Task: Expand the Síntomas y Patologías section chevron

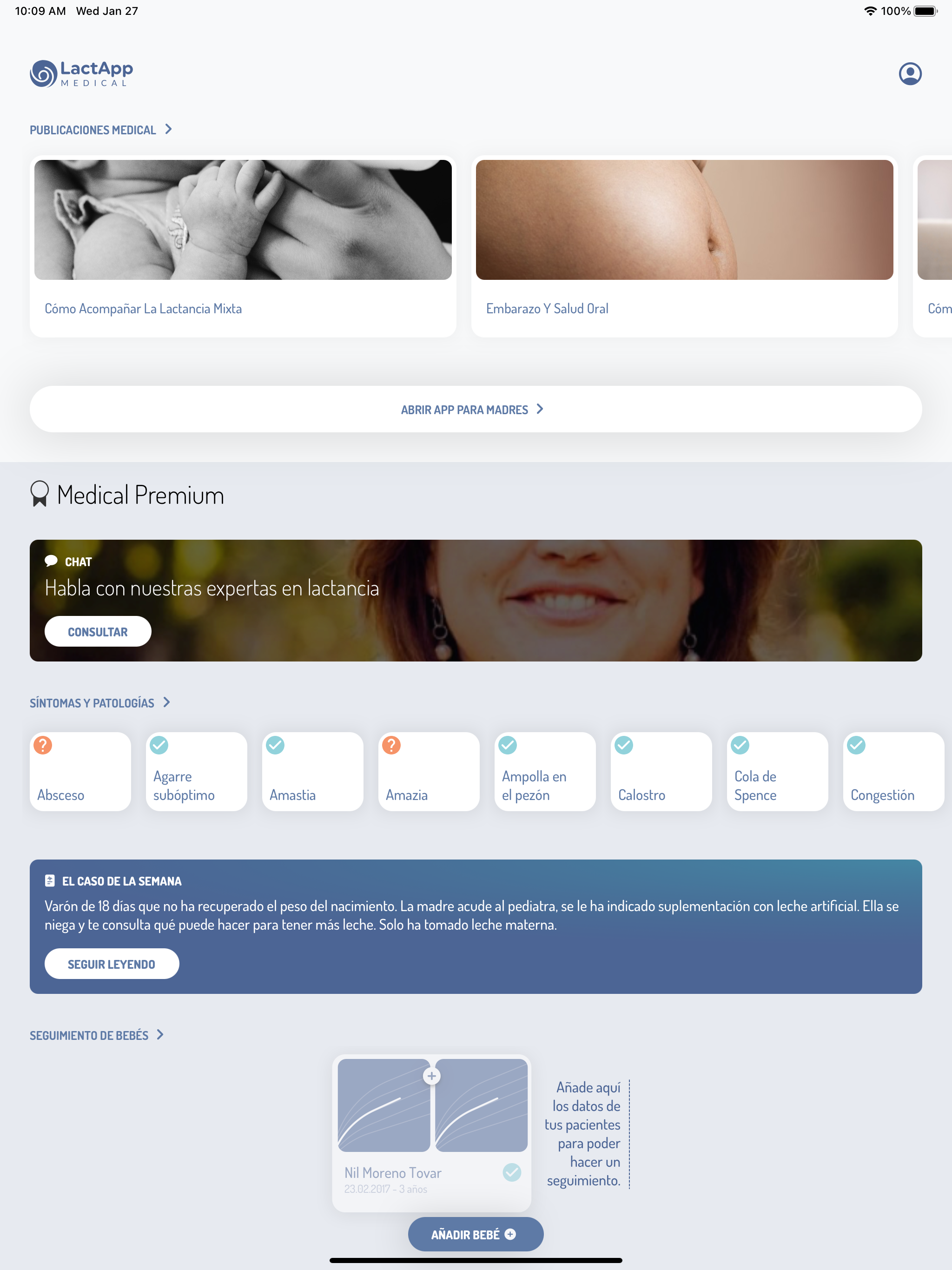Action: pyautogui.click(x=166, y=702)
